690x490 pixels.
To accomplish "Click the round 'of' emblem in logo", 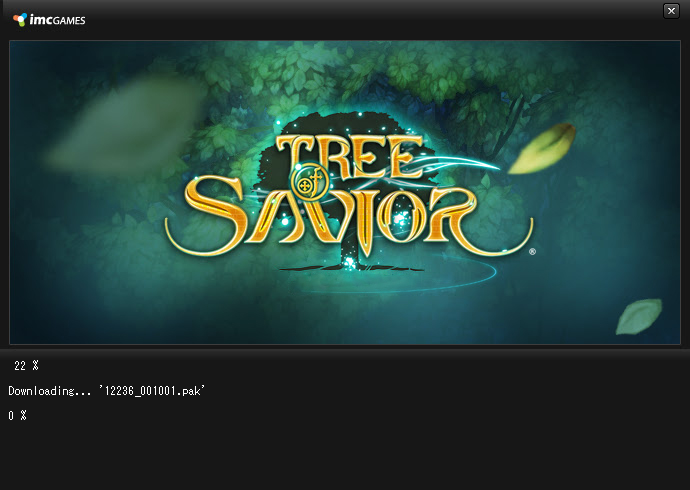I will click(x=309, y=182).
